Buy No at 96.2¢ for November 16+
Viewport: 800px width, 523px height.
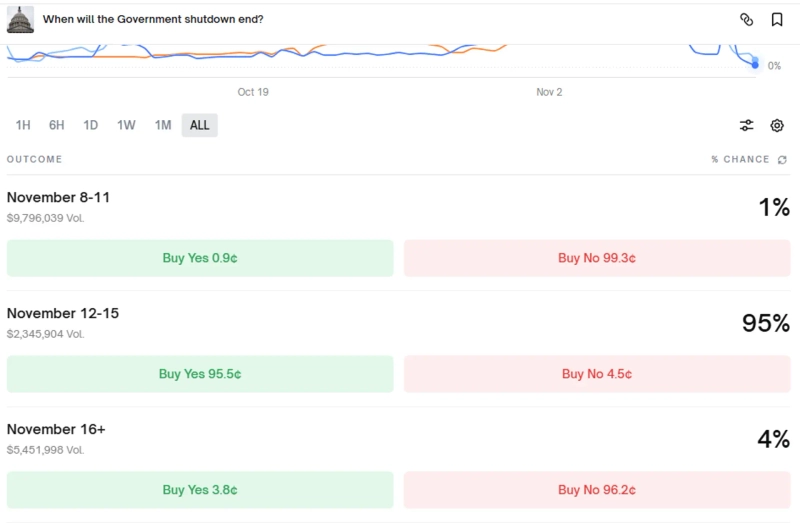[597, 490]
